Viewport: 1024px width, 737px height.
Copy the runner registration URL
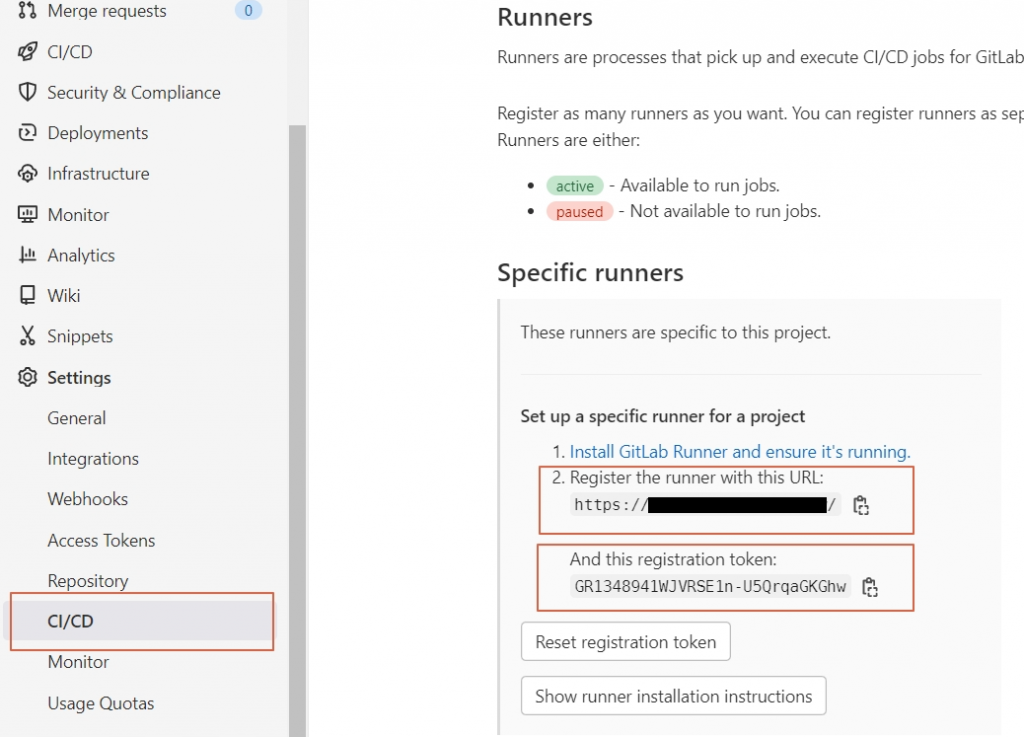point(861,505)
